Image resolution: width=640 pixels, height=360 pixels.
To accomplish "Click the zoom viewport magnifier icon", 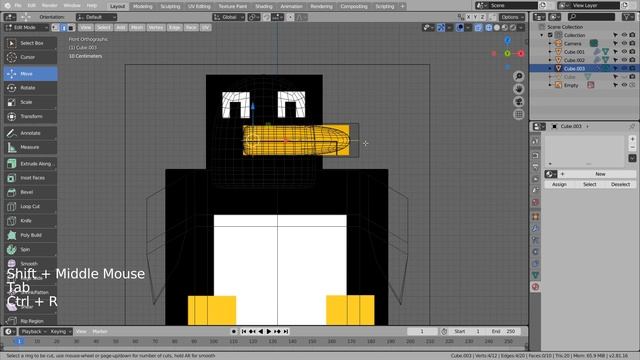I will coord(519,76).
